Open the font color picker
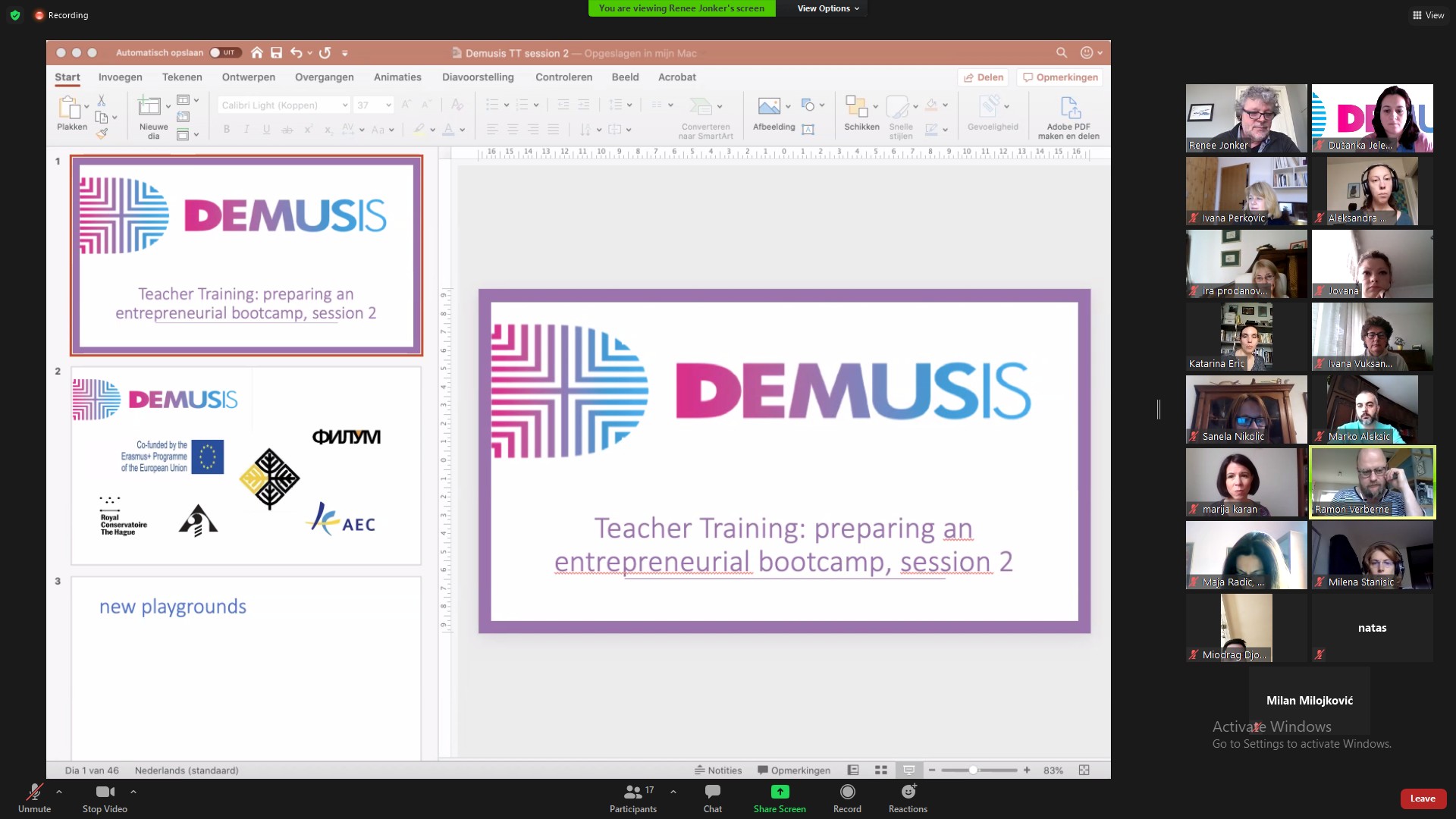 tap(462, 130)
